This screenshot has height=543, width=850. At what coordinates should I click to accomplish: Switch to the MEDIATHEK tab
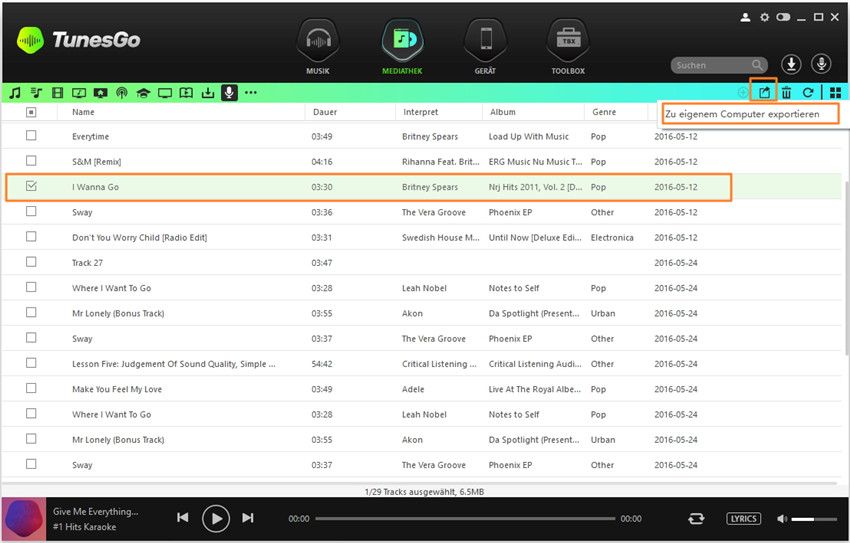pos(402,47)
